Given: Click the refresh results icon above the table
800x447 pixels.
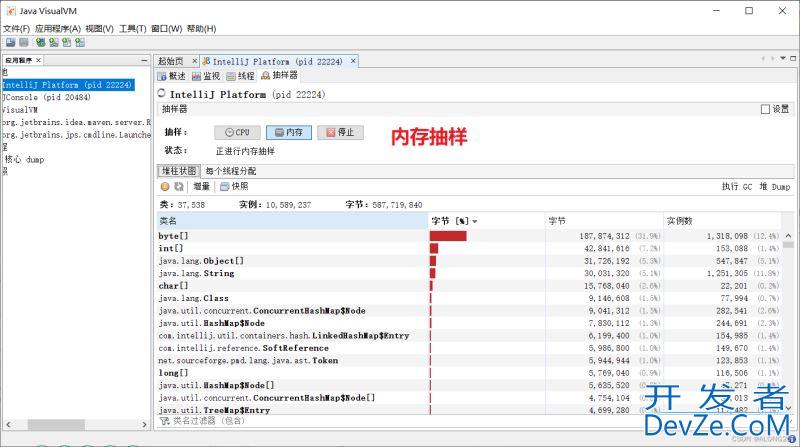Looking at the screenshot, I should click(x=179, y=187).
